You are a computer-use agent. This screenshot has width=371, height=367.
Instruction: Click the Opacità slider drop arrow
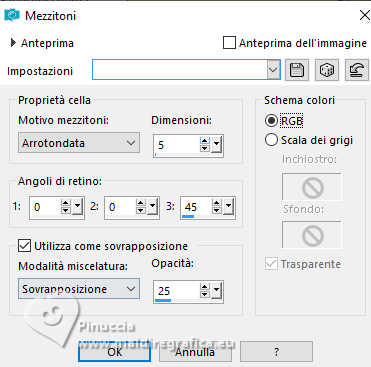tap(217, 291)
